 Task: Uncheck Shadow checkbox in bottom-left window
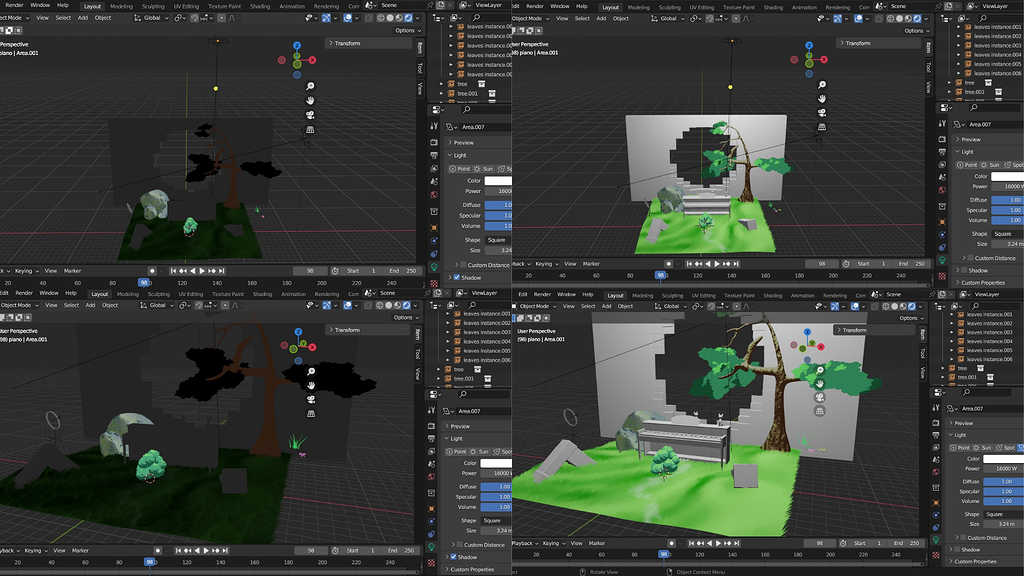click(x=453, y=557)
